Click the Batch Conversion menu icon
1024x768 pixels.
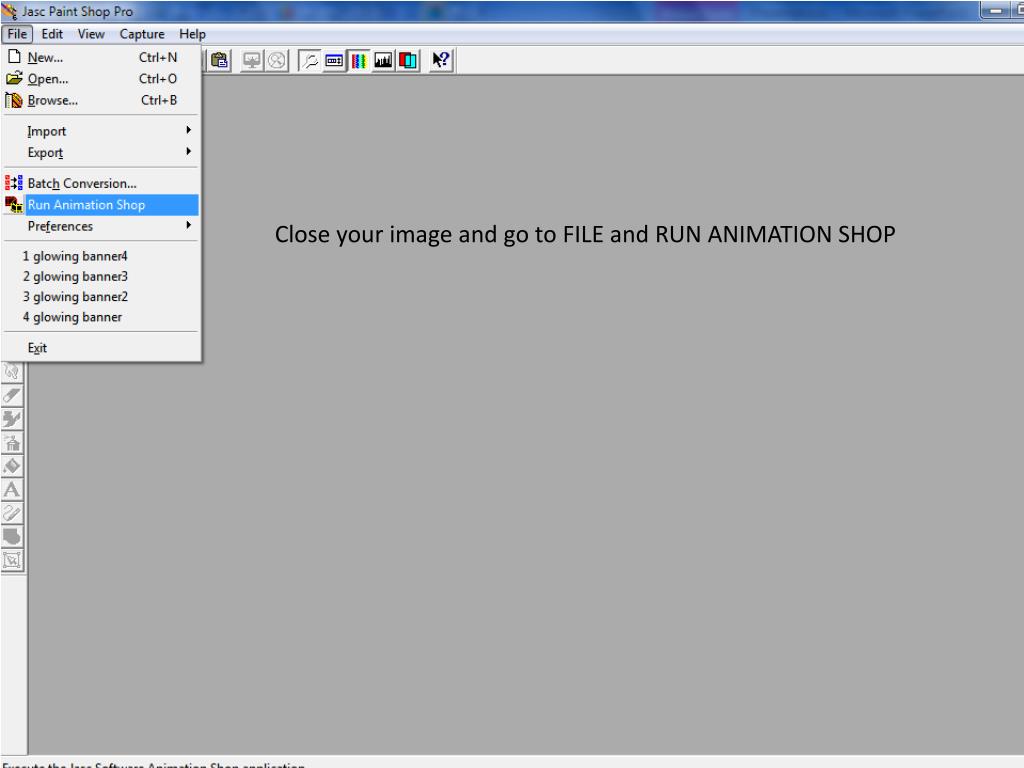click(x=14, y=184)
